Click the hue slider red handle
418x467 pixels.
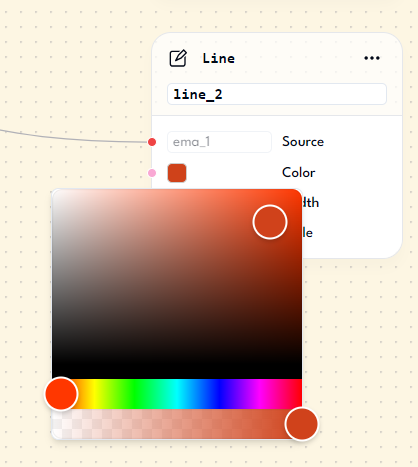click(61, 394)
